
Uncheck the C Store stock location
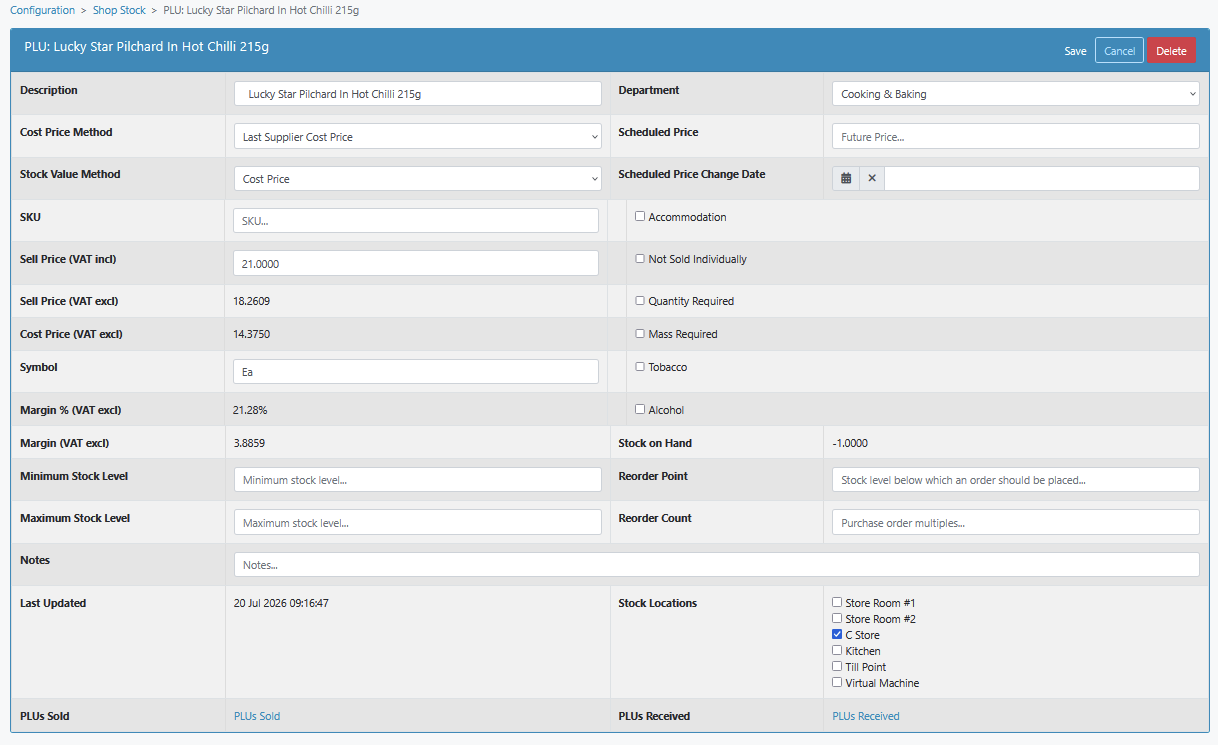point(837,634)
